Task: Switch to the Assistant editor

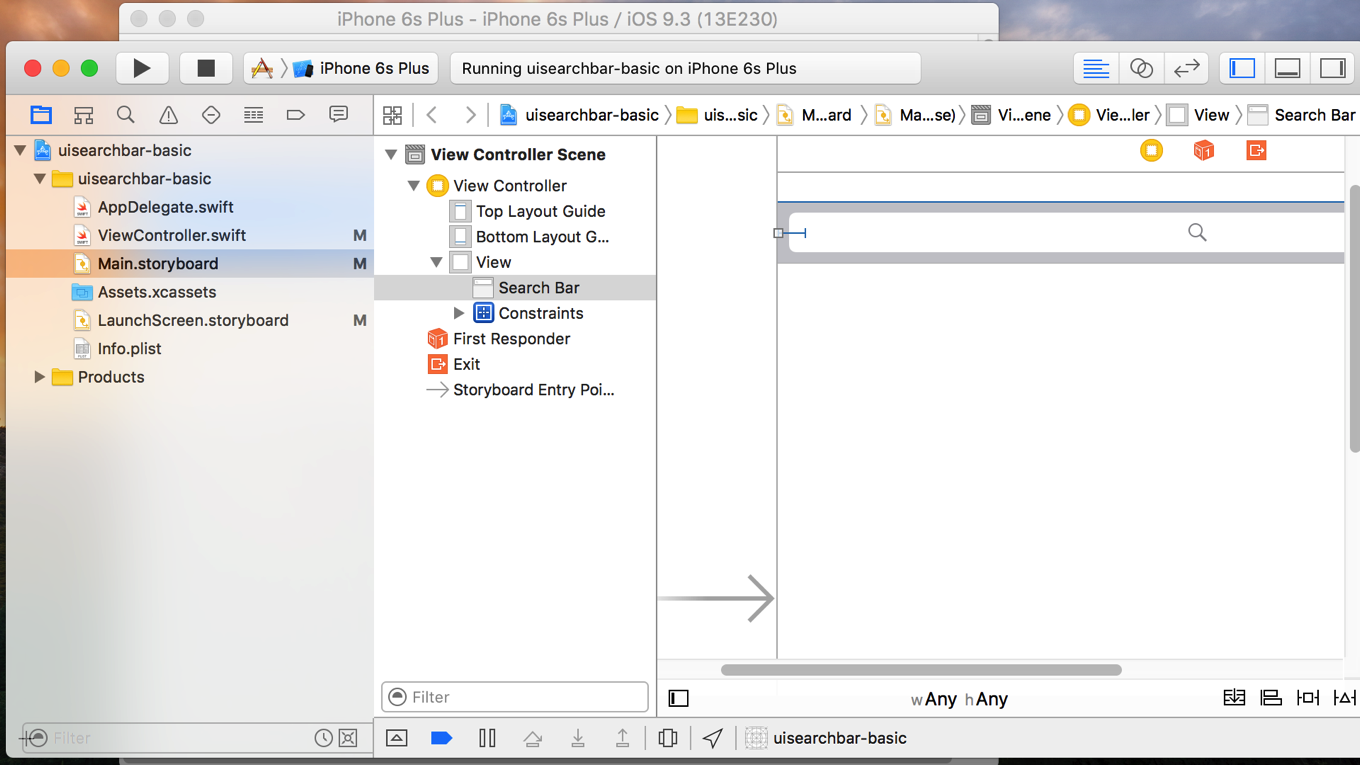Action: (x=1141, y=68)
